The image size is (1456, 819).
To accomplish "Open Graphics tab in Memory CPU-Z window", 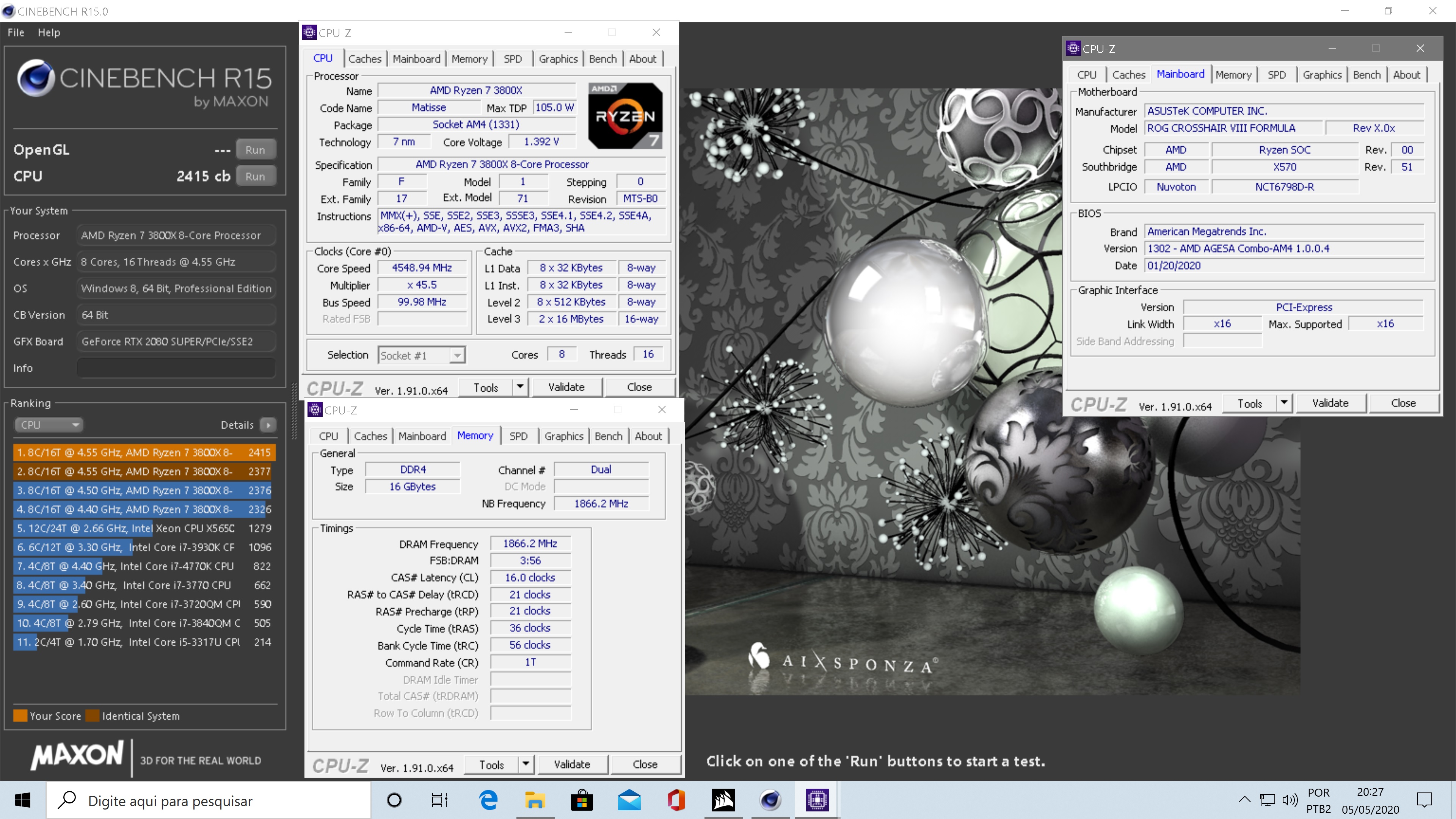I will [563, 436].
